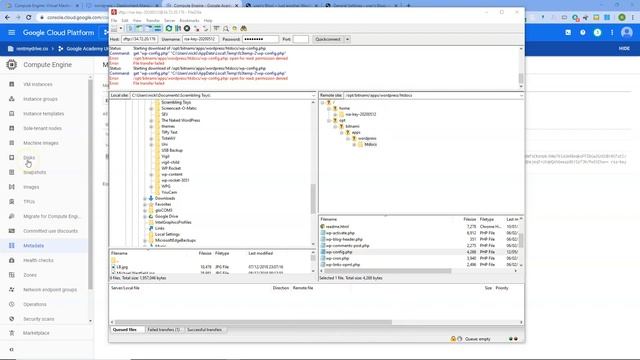Image resolution: width=640 pixels, height=360 pixels.
Task: Select the WP Rocket local folder
Action: (x=171, y=168)
